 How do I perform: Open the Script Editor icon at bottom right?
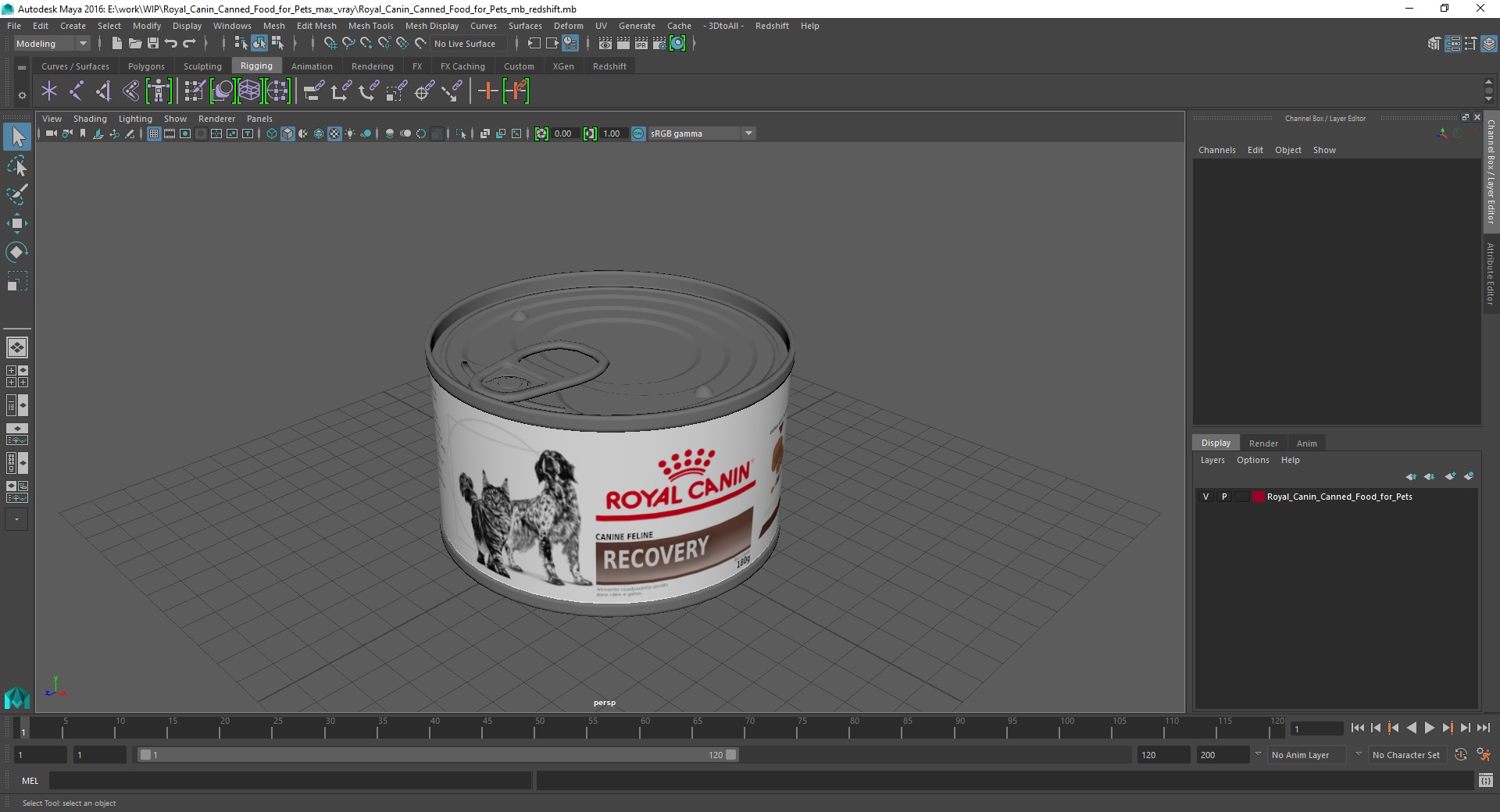(1486, 780)
